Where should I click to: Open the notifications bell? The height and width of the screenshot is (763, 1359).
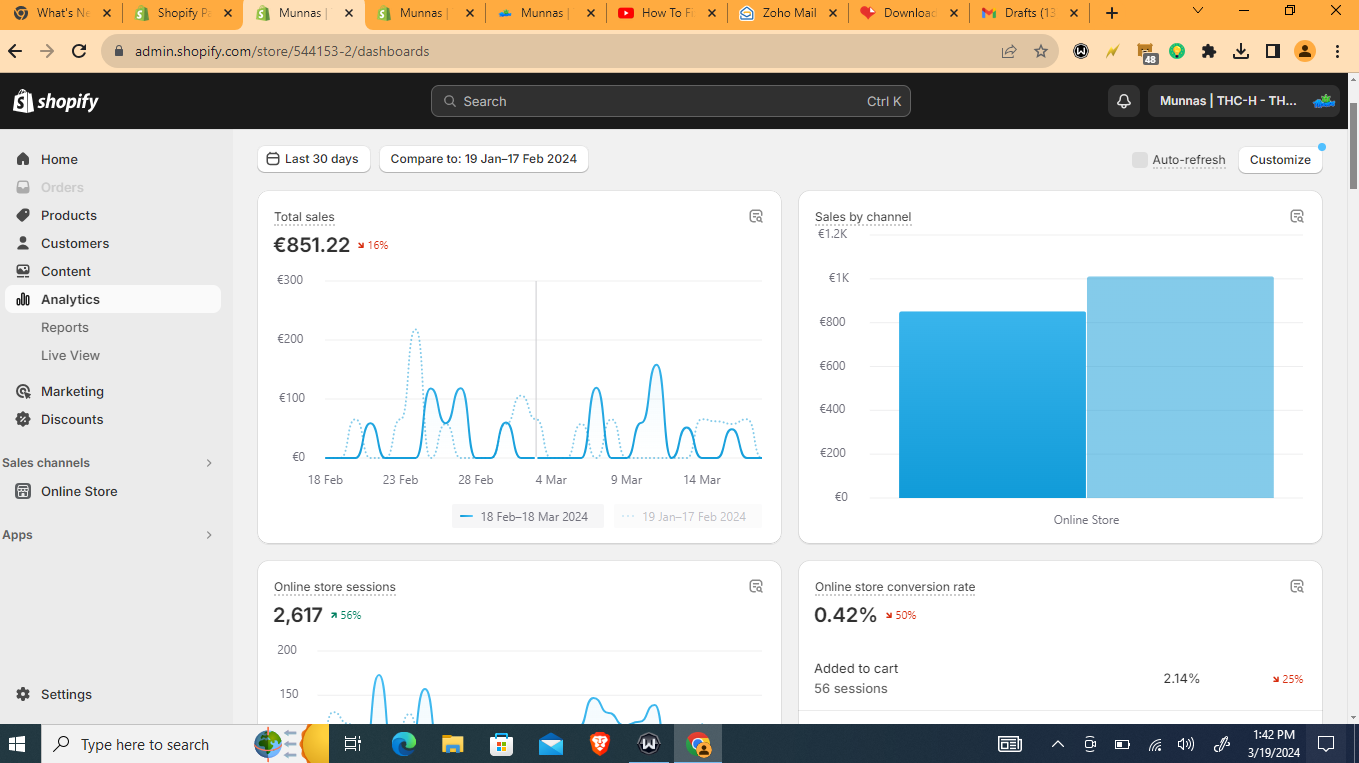pyautogui.click(x=1124, y=101)
